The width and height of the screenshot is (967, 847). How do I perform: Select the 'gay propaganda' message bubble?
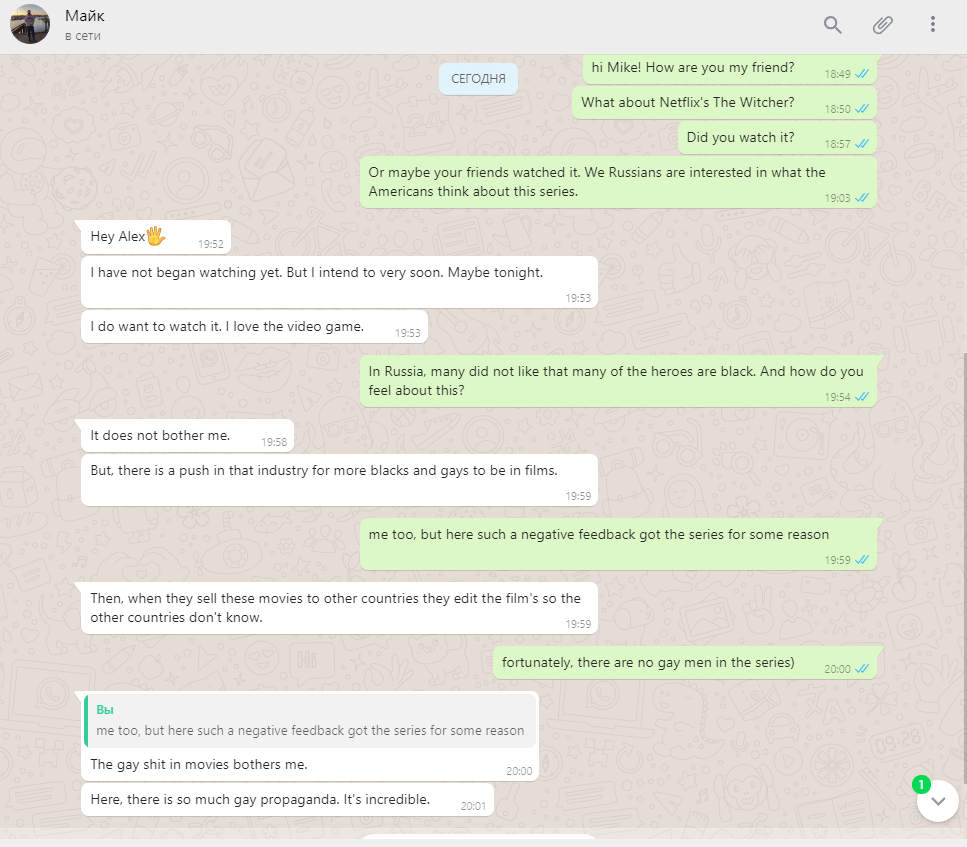coord(287,799)
